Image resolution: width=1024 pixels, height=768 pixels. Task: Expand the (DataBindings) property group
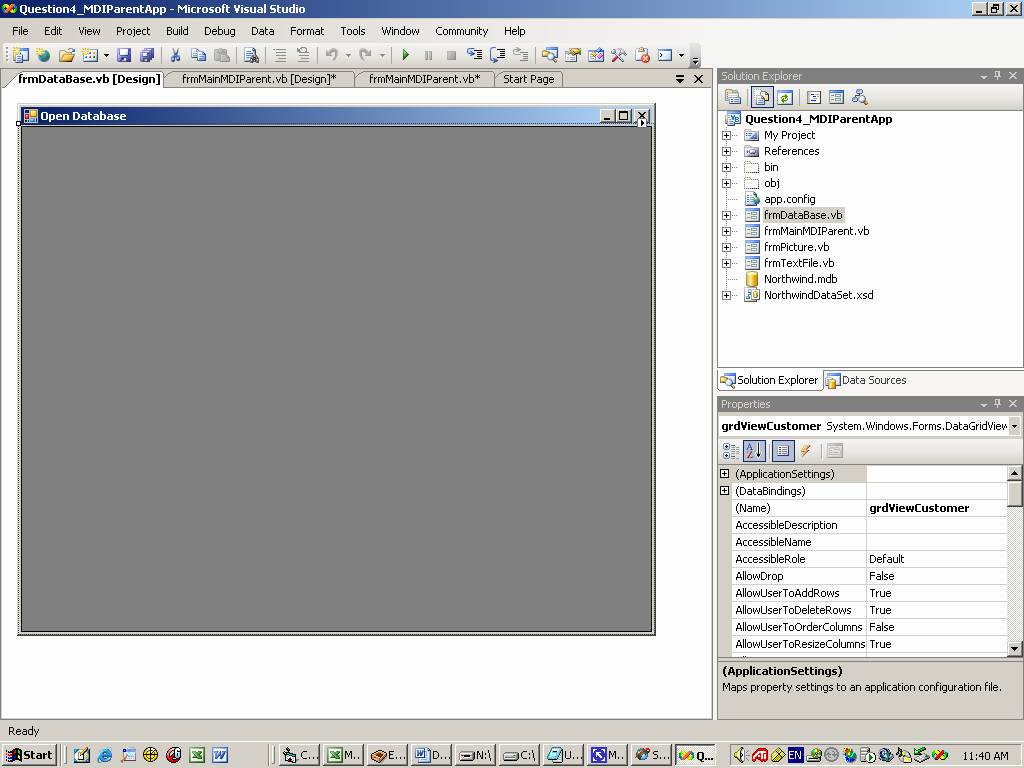pos(725,491)
